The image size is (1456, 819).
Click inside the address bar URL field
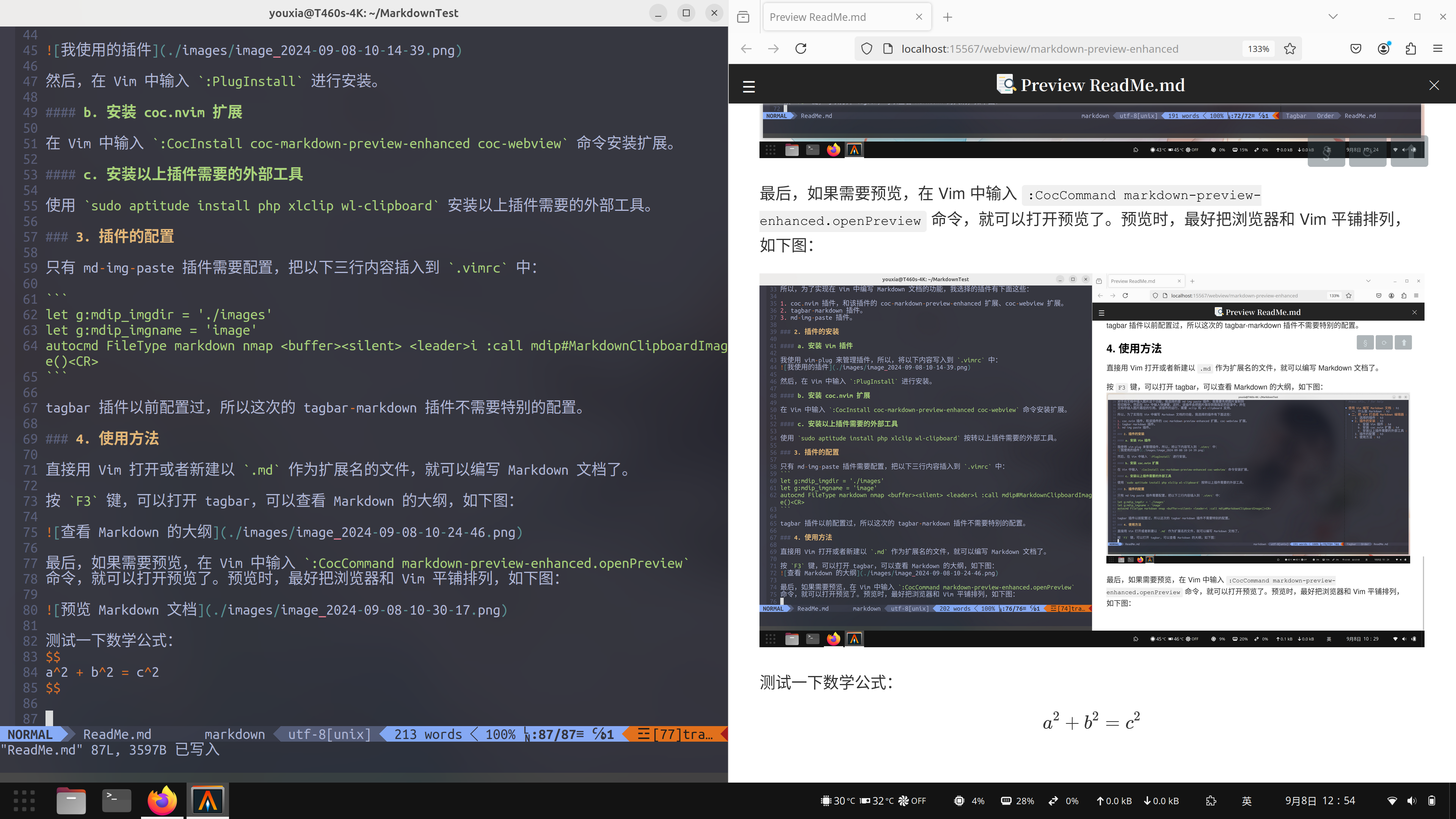(x=1046, y=49)
